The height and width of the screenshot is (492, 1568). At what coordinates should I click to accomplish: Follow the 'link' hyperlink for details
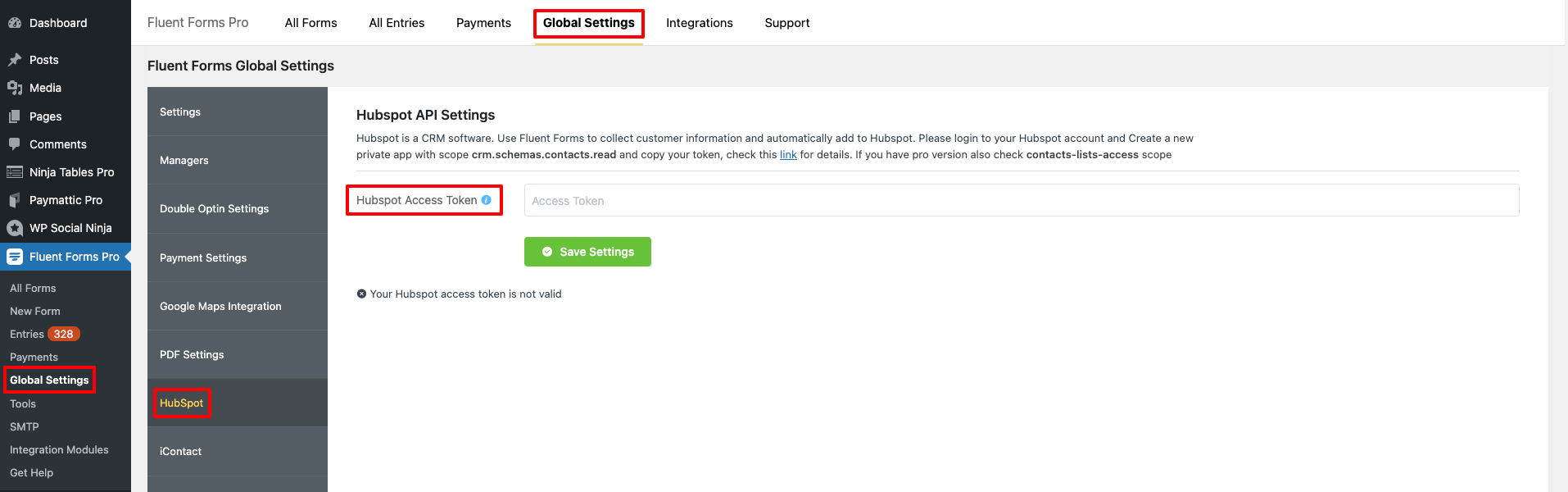788,155
